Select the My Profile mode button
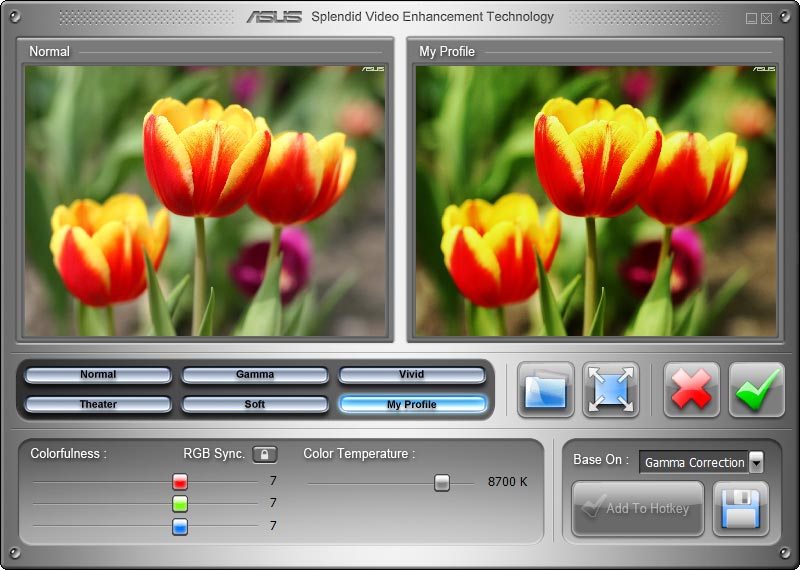 [412, 404]
